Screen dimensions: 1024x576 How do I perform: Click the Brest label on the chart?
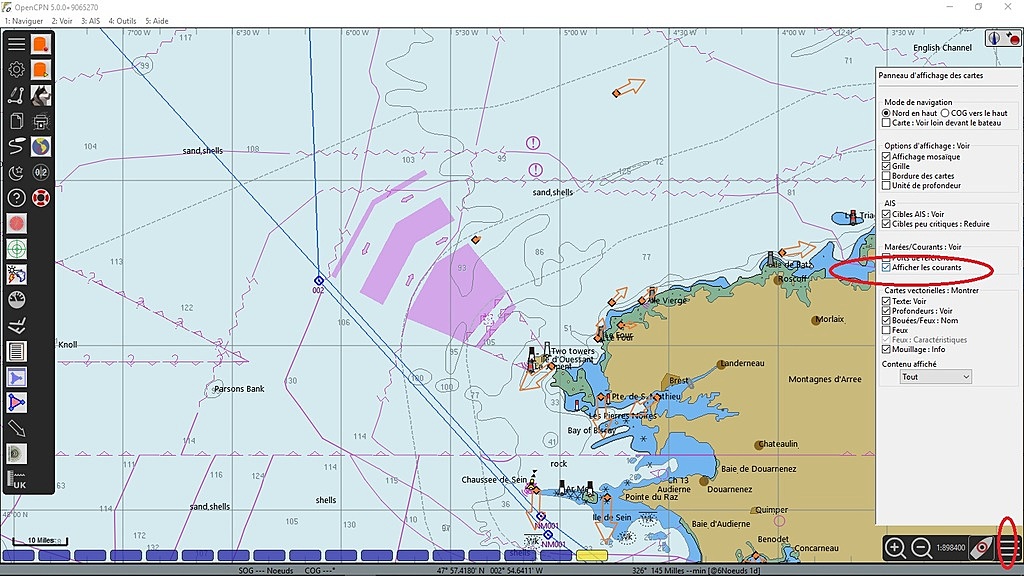click(x=679, y=380)
